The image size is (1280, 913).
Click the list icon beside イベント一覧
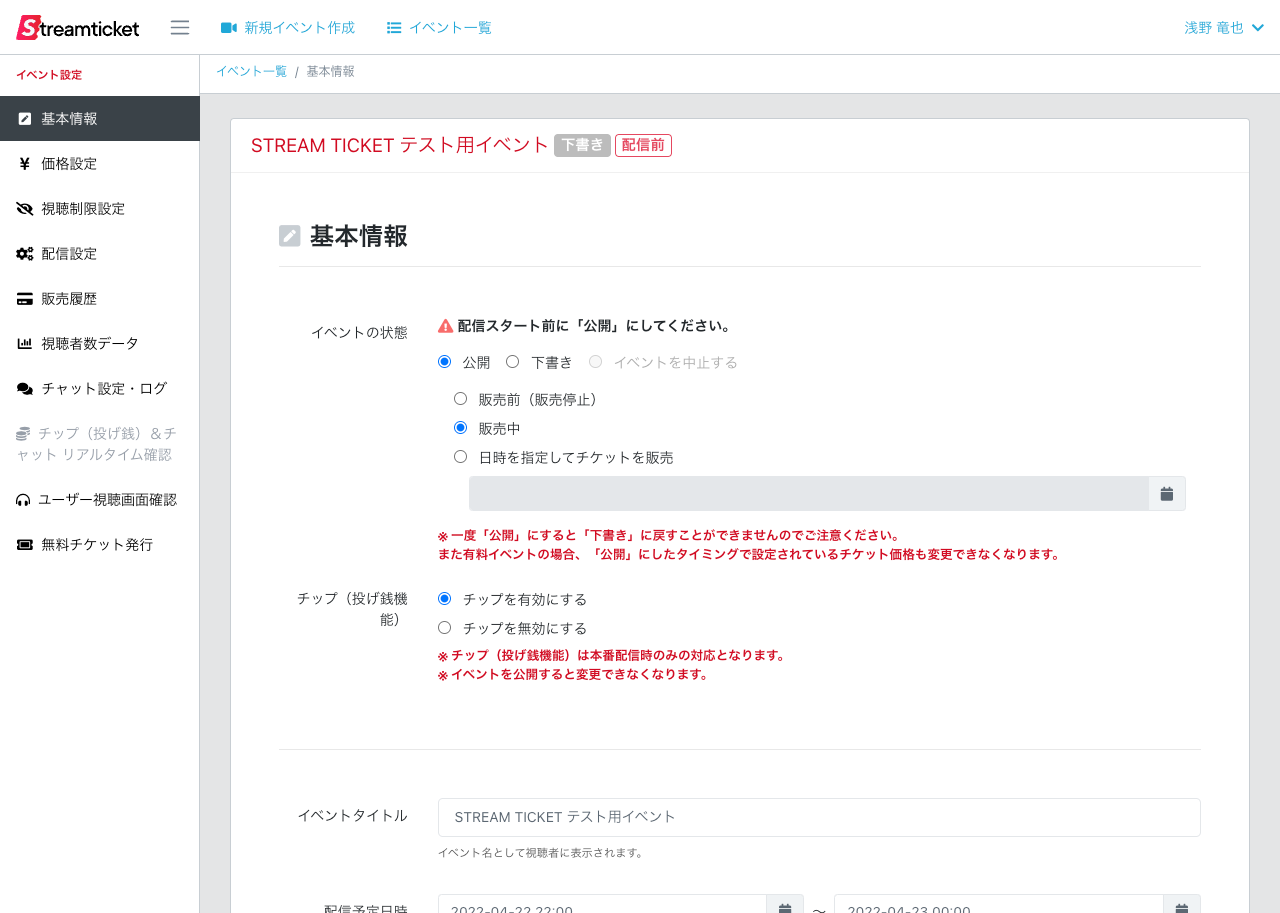point(394,28)
